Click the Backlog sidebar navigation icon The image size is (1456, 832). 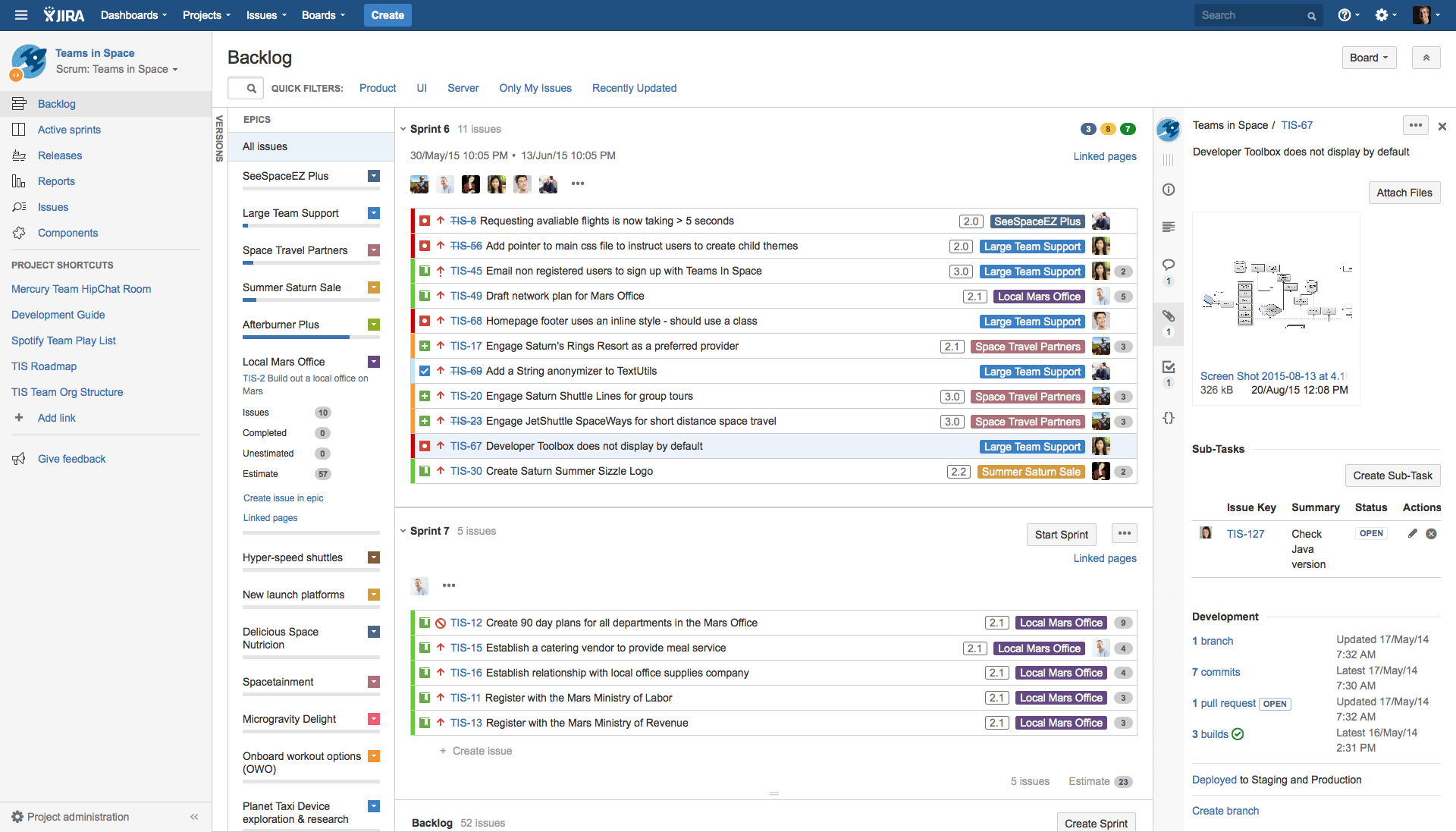pos(19,103)
